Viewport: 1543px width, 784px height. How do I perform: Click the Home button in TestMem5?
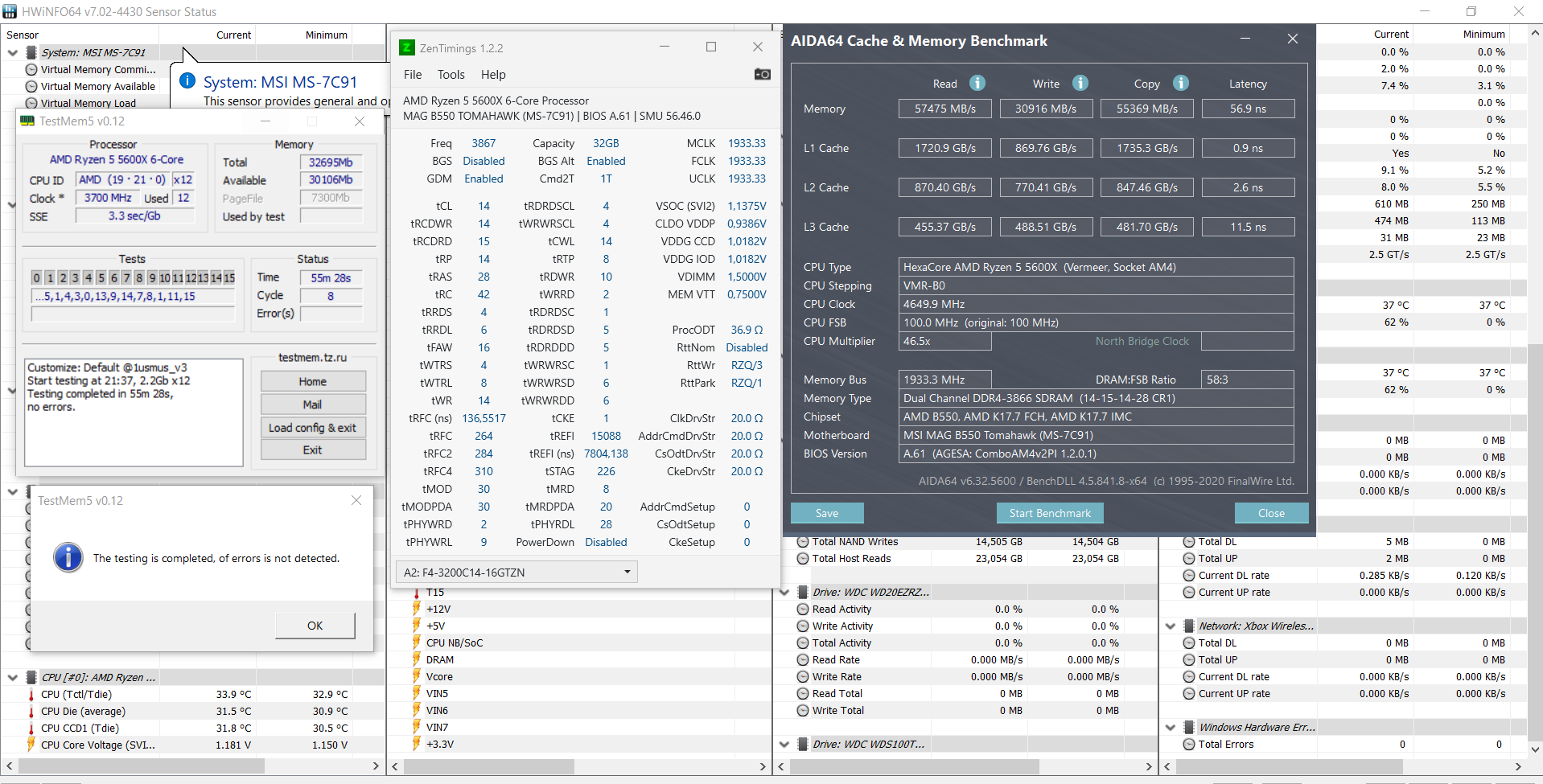tap(313, 381)
